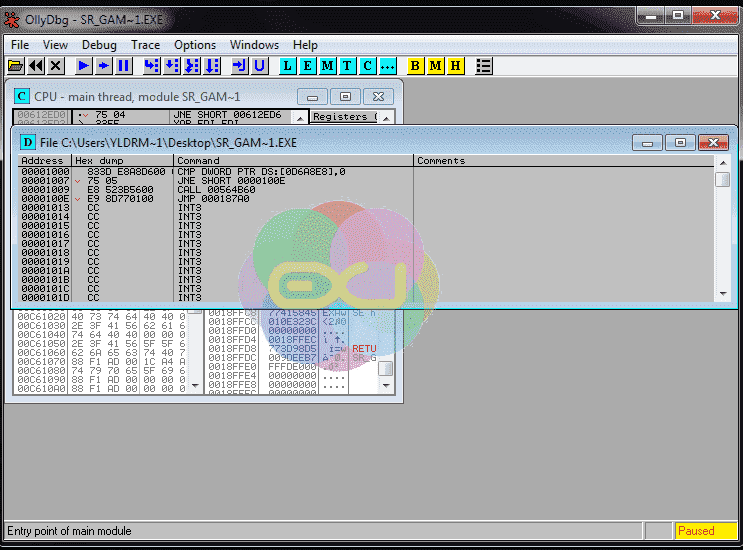Click the U execute till user code icon
Viewport: 743px width, 550px height.
click(260, 65)
